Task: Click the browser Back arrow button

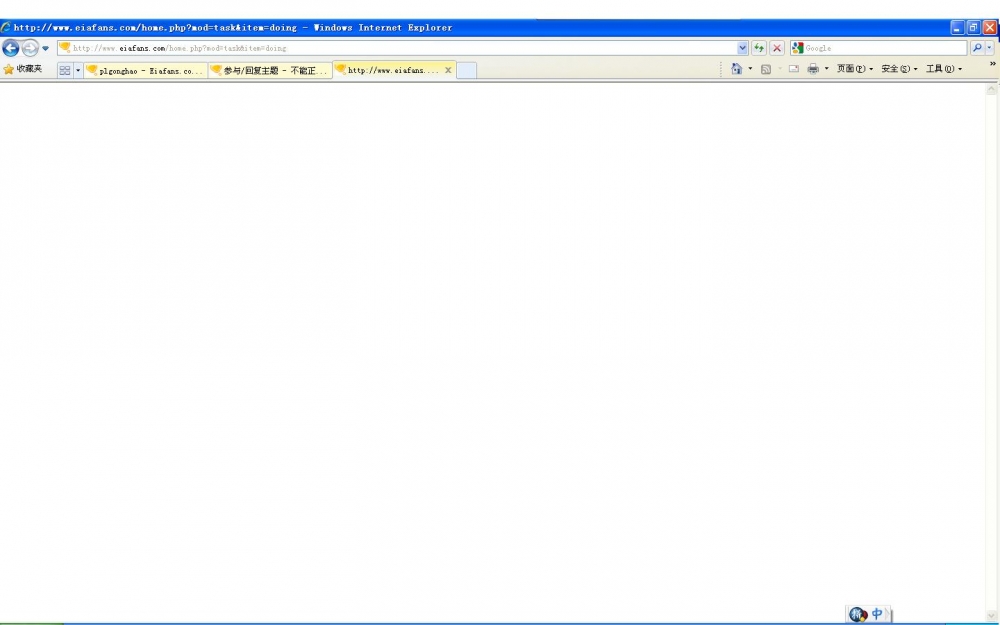Action: [x=11, y=48]
